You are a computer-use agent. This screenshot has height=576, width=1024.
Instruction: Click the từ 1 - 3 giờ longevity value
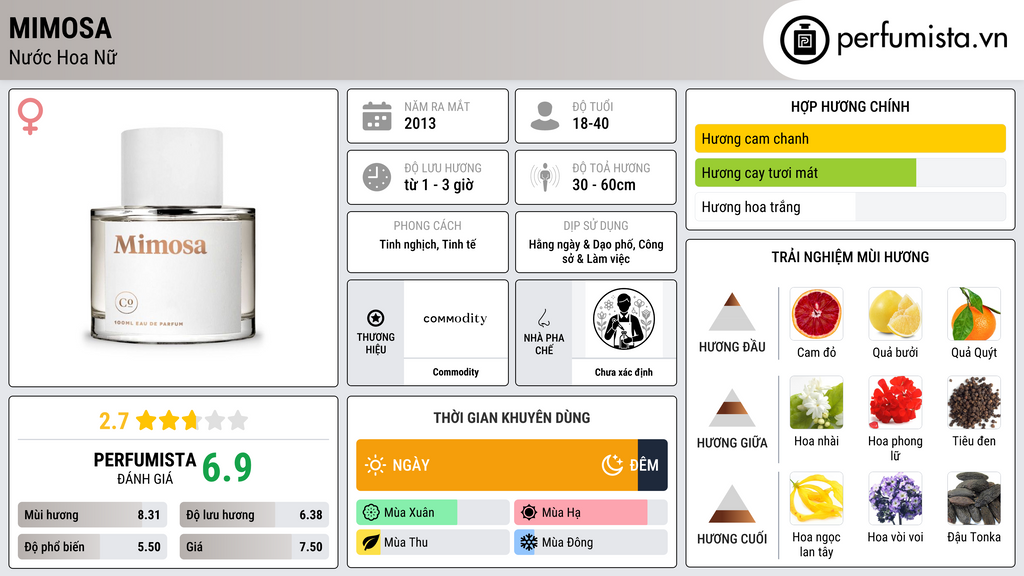[438, 185]
